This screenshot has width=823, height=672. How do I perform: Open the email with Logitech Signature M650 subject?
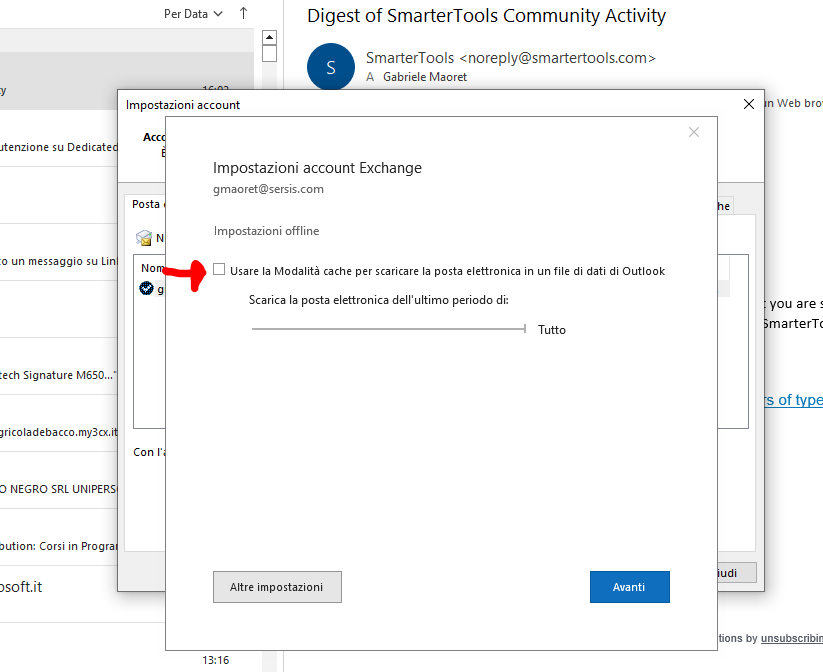point(58,366)
